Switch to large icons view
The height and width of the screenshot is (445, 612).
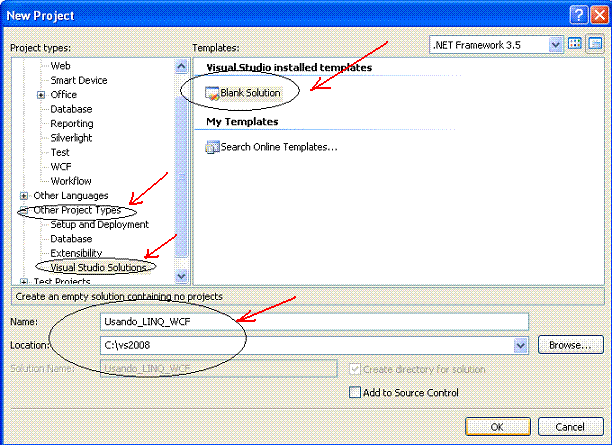pyautogui.click(x=575, y=45)
